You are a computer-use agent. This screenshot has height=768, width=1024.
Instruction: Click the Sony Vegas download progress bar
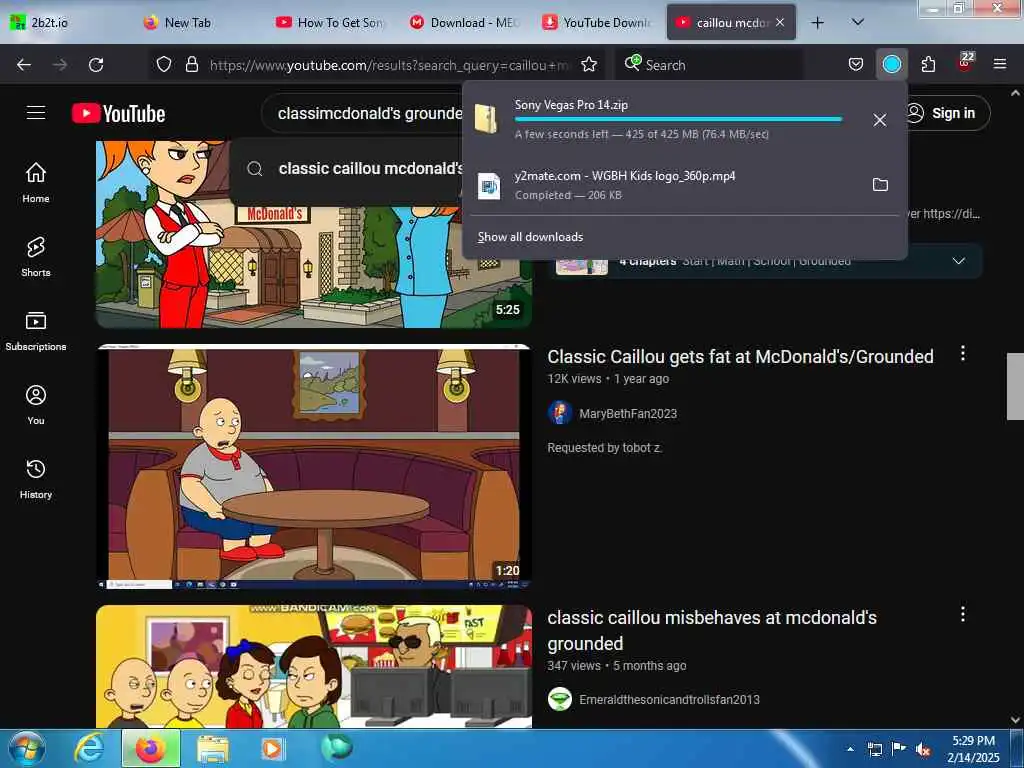[x=678, y=120]
